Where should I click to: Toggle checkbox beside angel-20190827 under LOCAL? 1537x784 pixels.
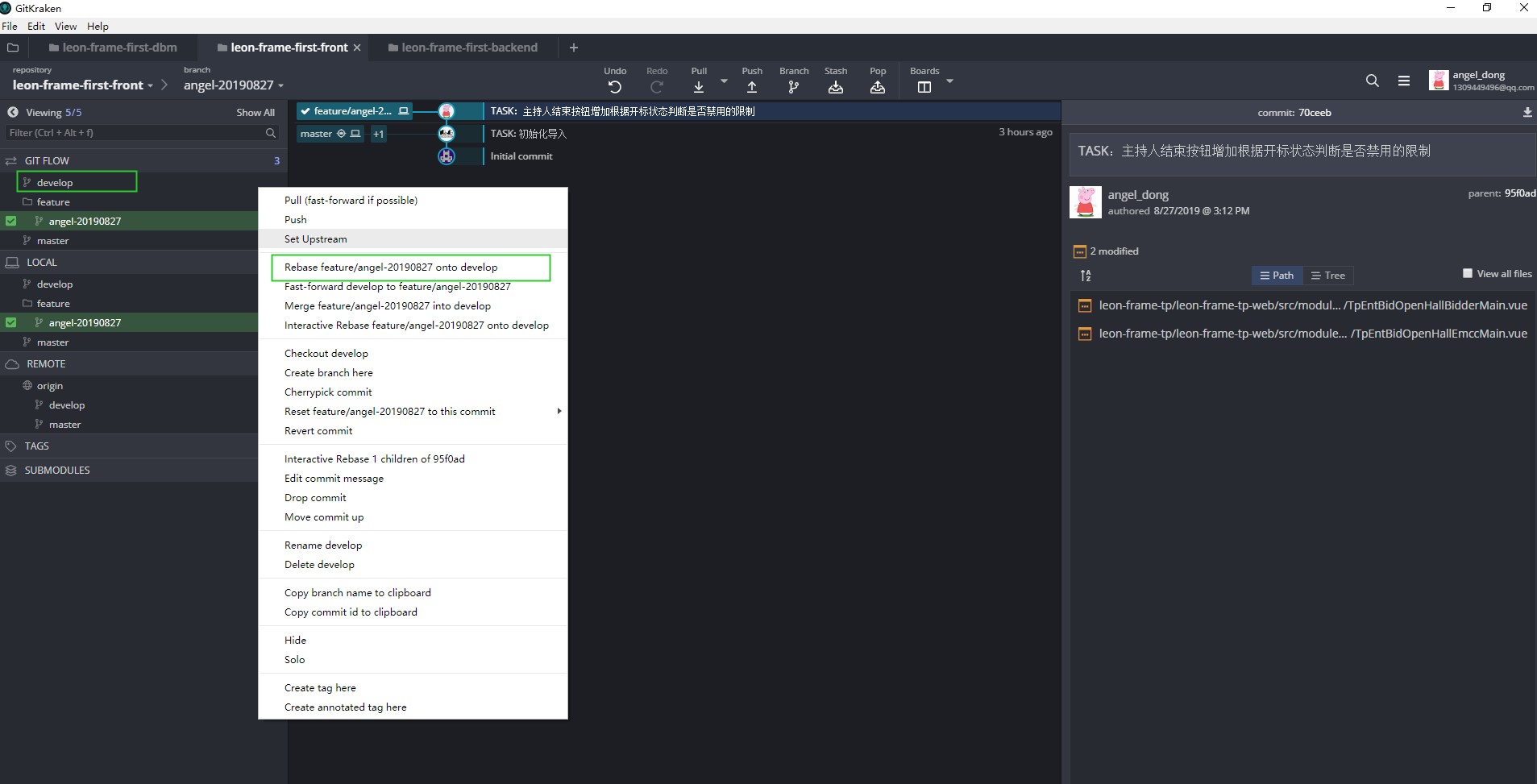coord(11,322)
